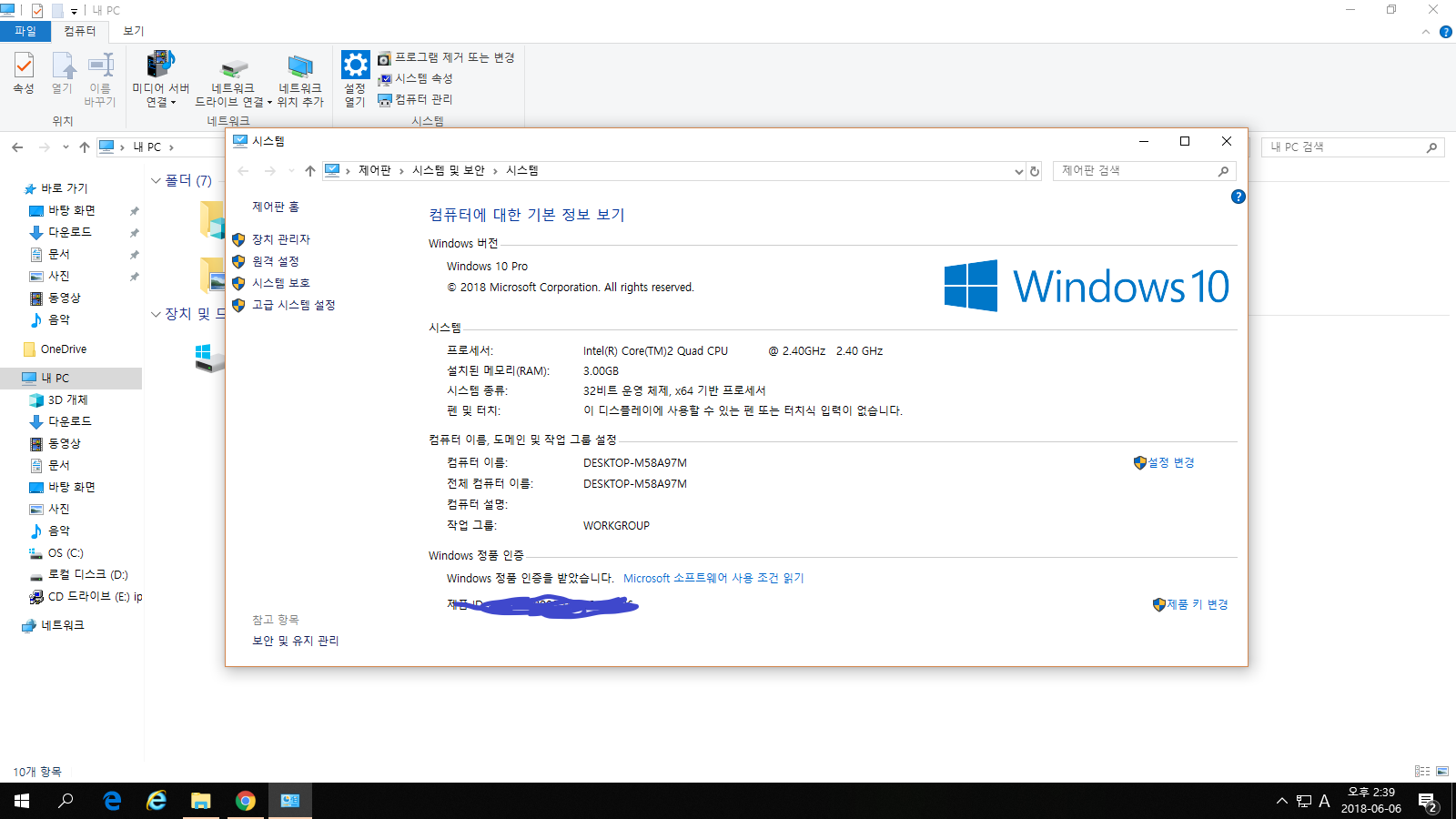
Task: Open 컴퓨터 관리 in ribbon
Action: click(415, 99)
